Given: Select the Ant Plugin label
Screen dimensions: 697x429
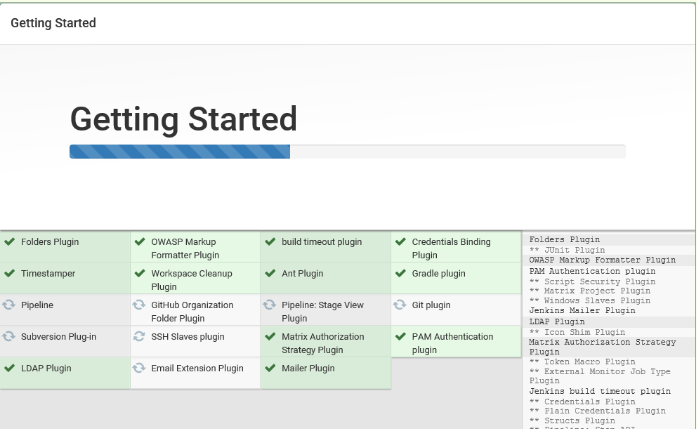Looking at the screenshot, I should (302, 273).
